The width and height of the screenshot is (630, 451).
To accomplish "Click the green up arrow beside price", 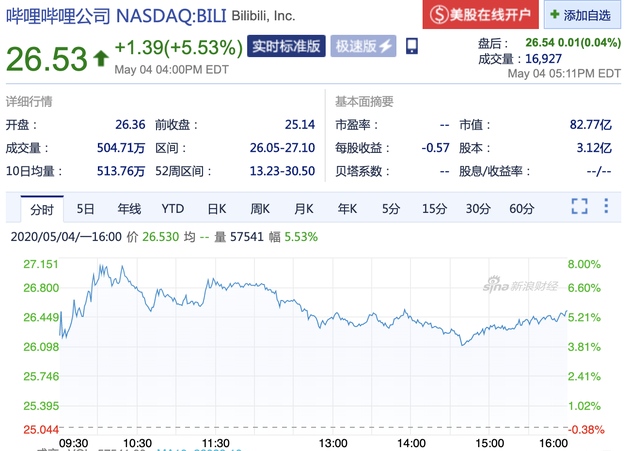I will click(x=100, y=58).
